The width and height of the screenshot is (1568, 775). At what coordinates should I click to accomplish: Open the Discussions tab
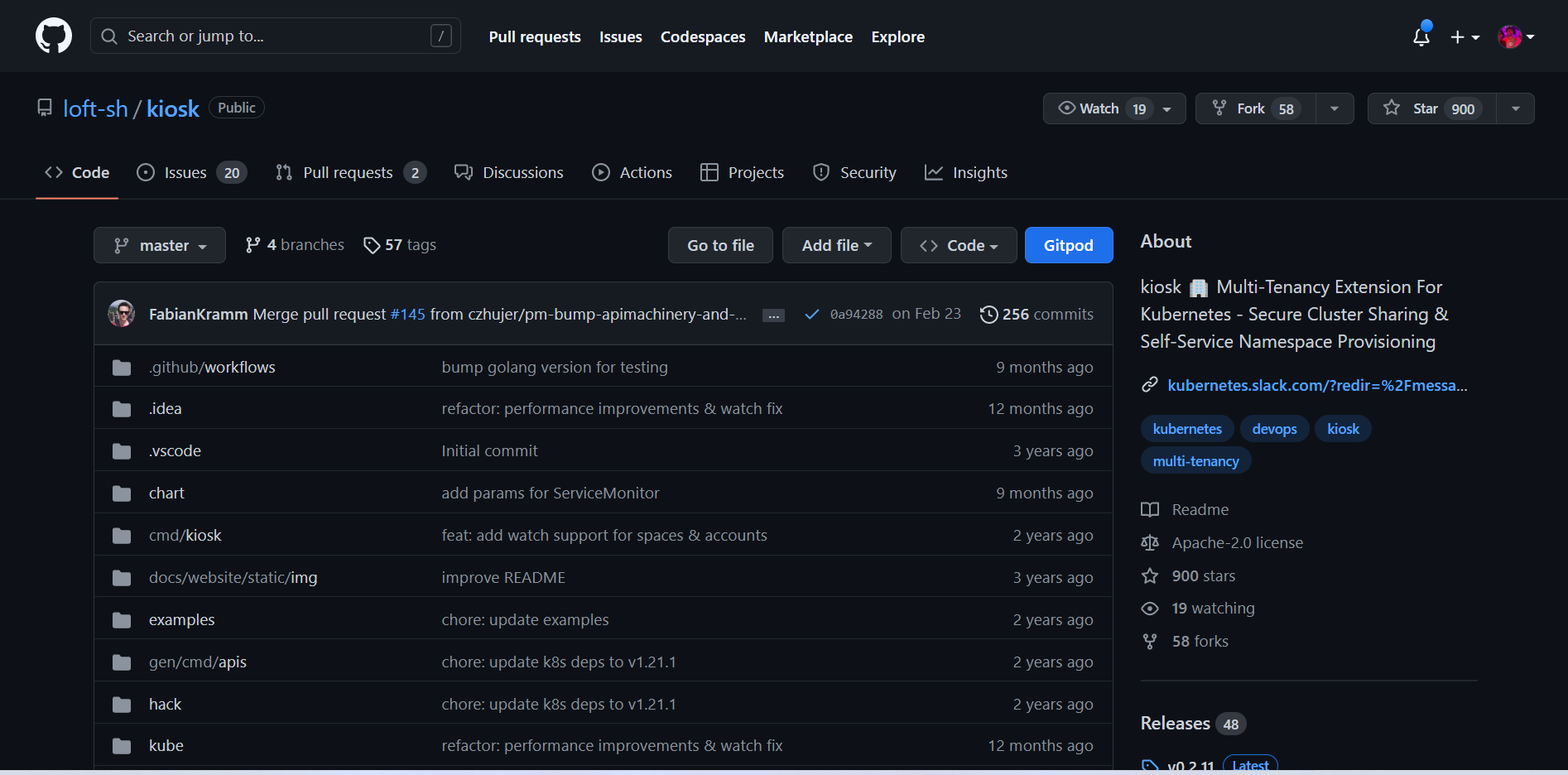pyautogui.click(x=509, y=172)
